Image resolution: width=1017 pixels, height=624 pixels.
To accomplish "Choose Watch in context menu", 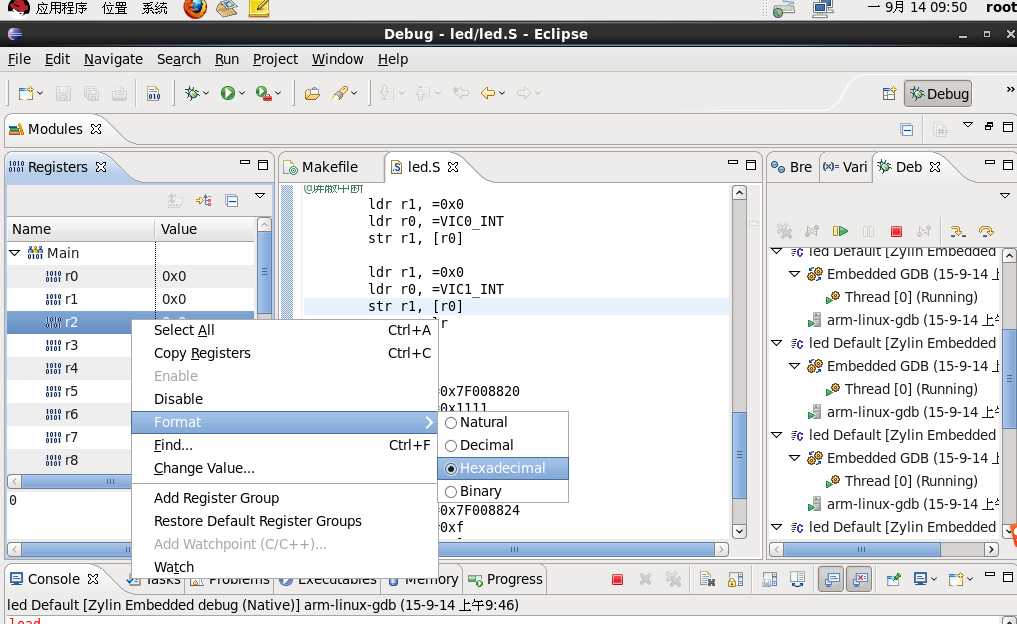I will (285, 567).
